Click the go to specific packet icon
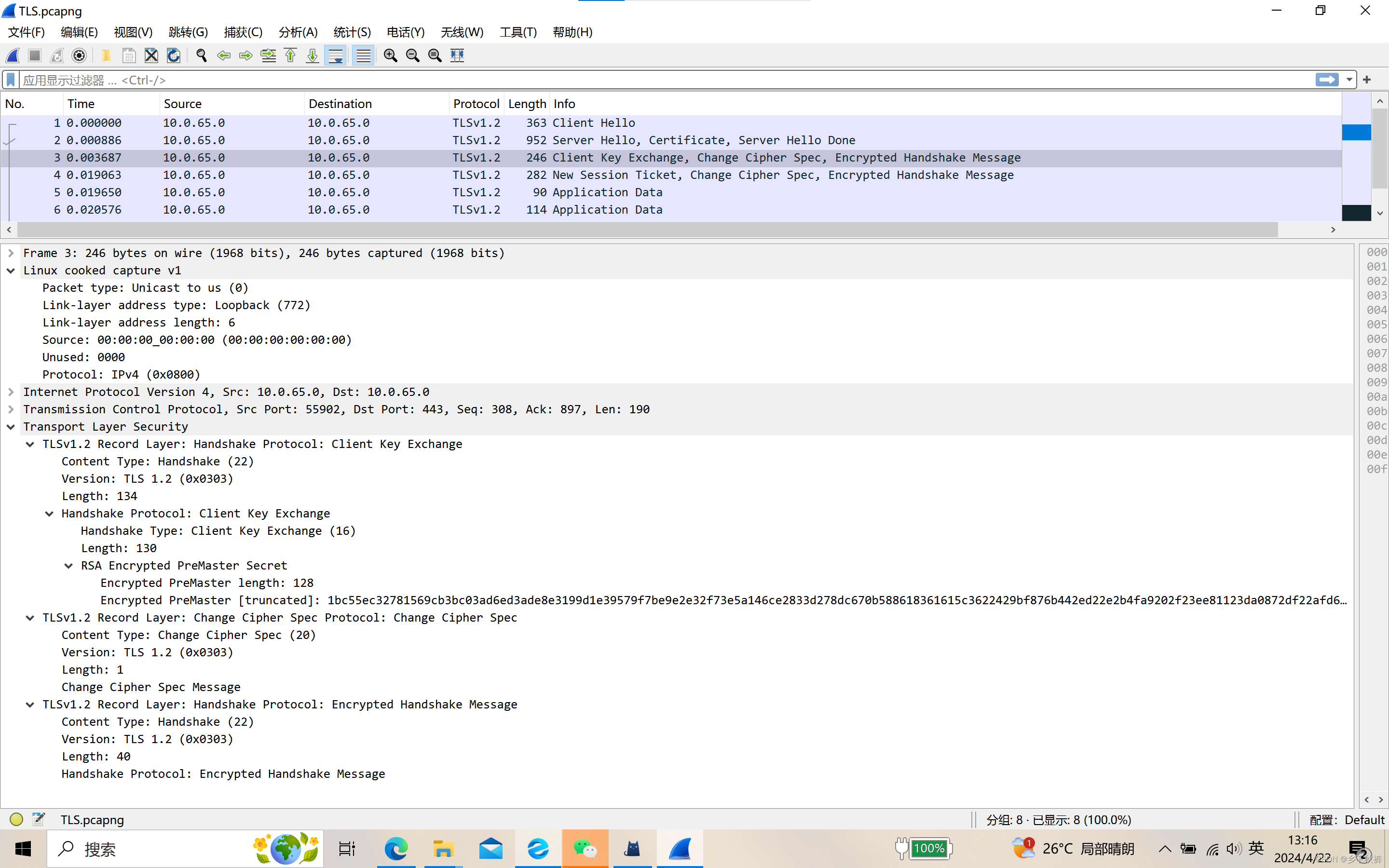1389x868 pixels. coord(268,55)
